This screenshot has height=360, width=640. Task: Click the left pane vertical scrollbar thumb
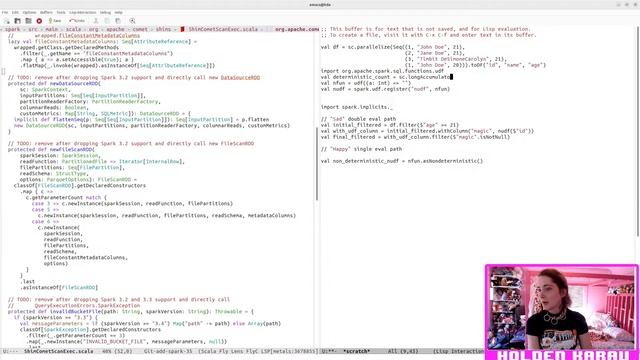coord(317,164)
